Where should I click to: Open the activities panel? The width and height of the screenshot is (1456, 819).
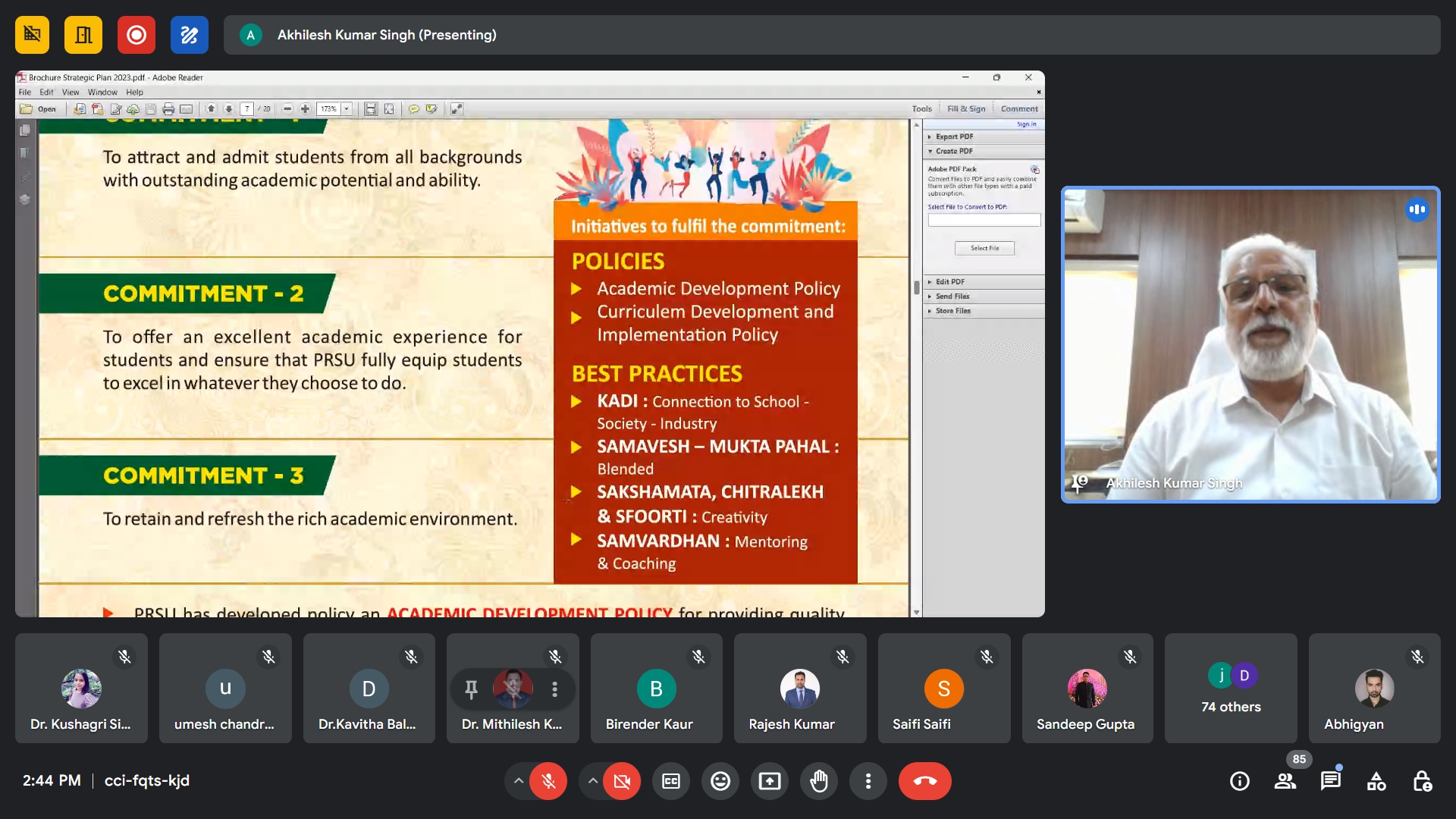(1376, 781)
